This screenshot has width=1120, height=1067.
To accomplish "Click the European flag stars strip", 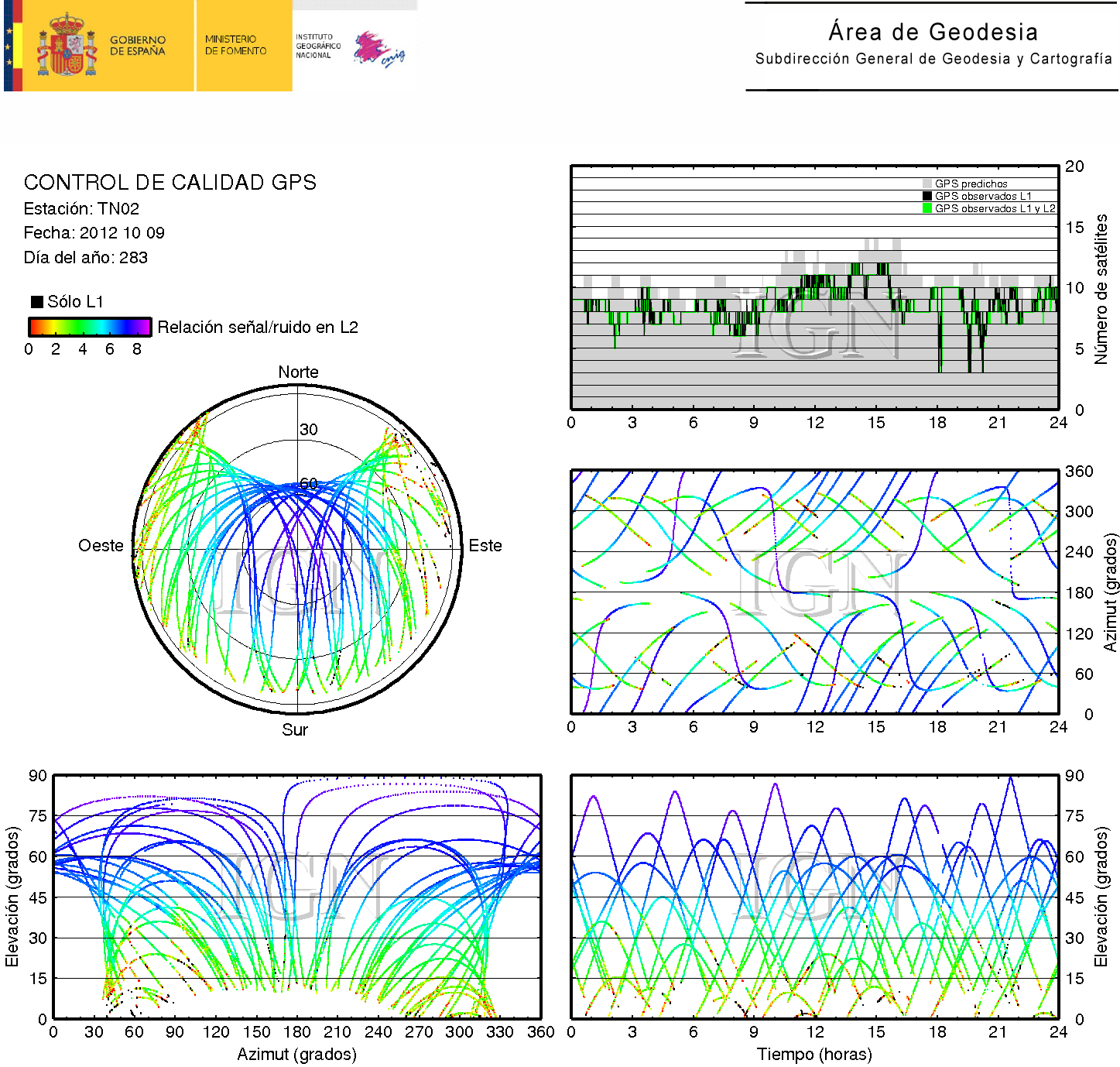I will [9, 46].
